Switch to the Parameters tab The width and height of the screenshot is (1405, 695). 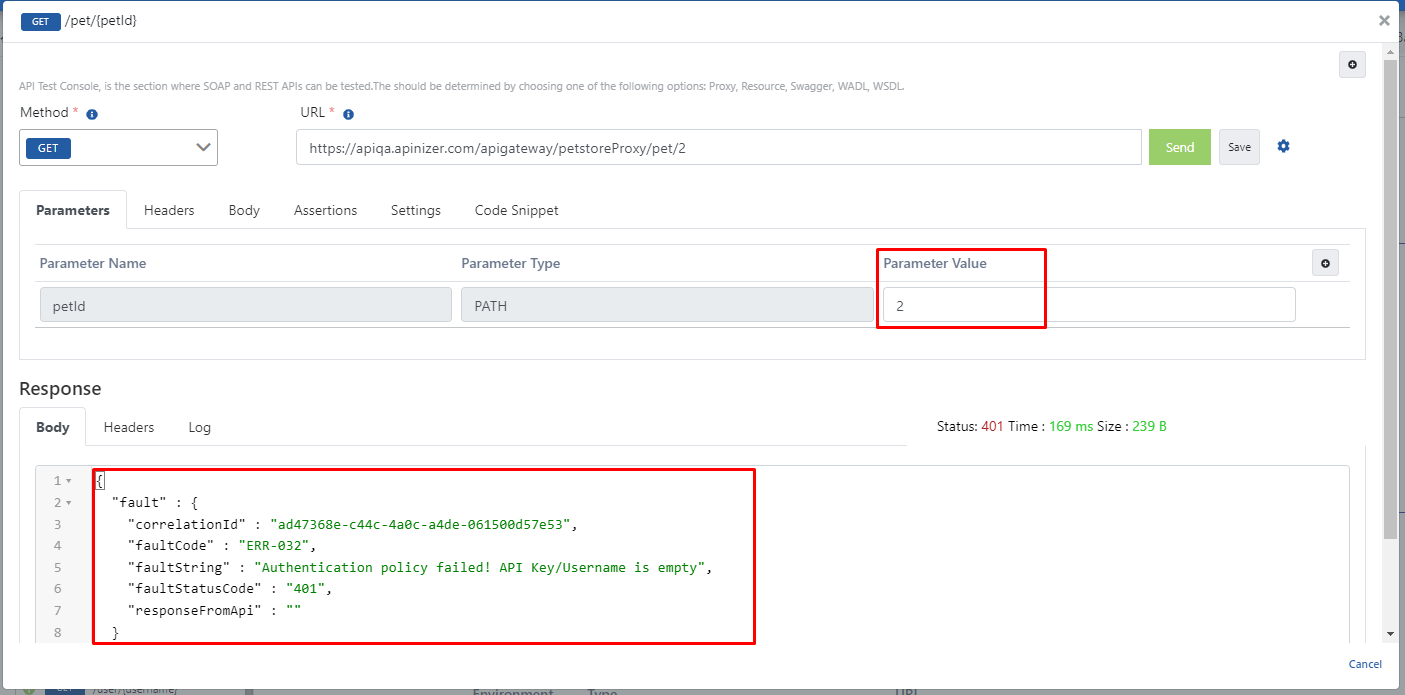73,210
